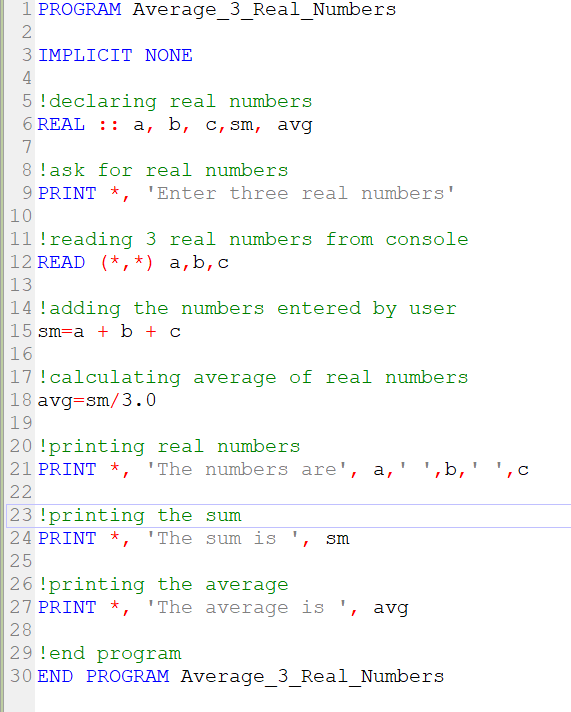The image size is (571, 712).
Task: Click string 'The numbers are' on line 21
Action: (246, 470)
